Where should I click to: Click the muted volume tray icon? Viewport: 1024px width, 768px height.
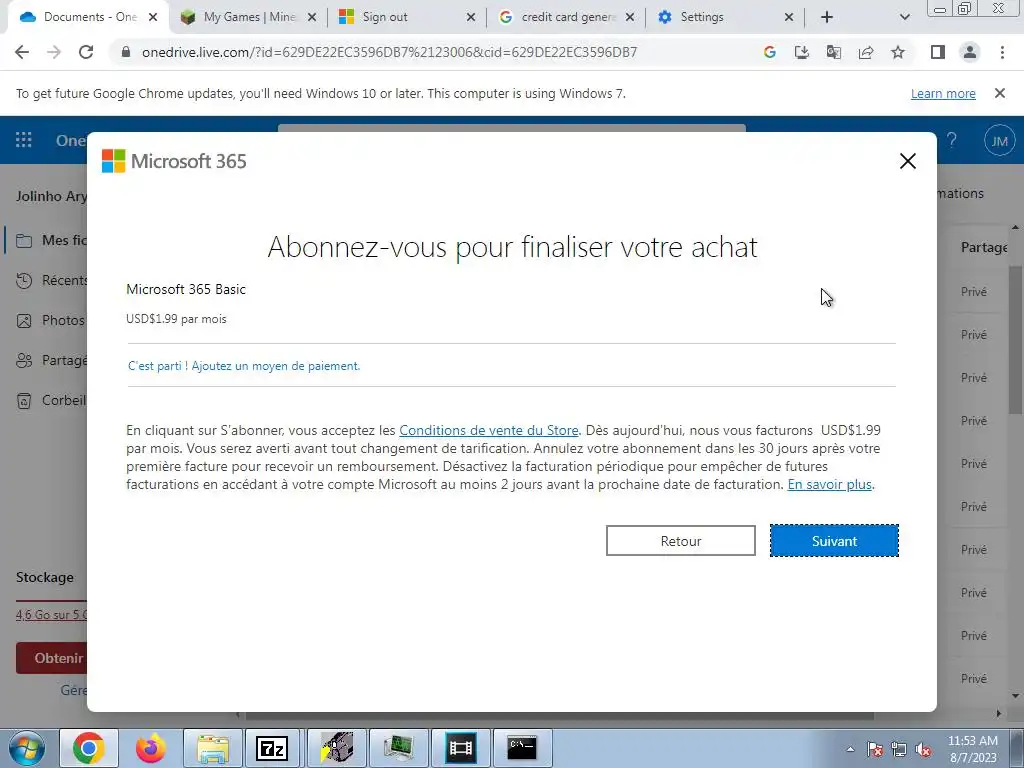(923, 750)
